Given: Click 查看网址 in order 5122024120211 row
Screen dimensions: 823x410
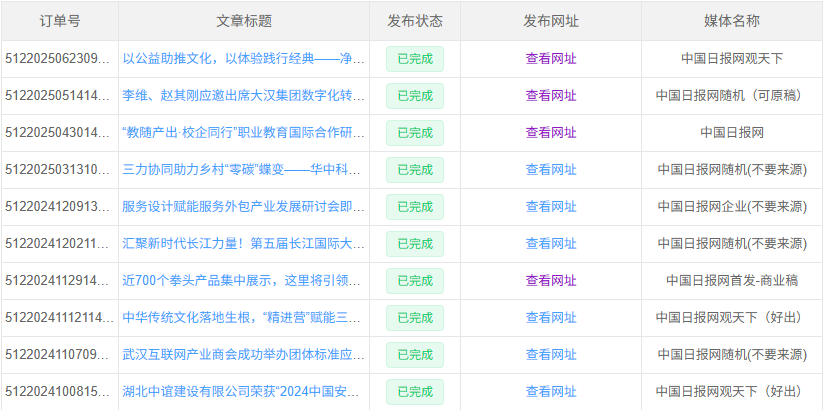Looking at the screenshot, I should (x=551, y=244).
